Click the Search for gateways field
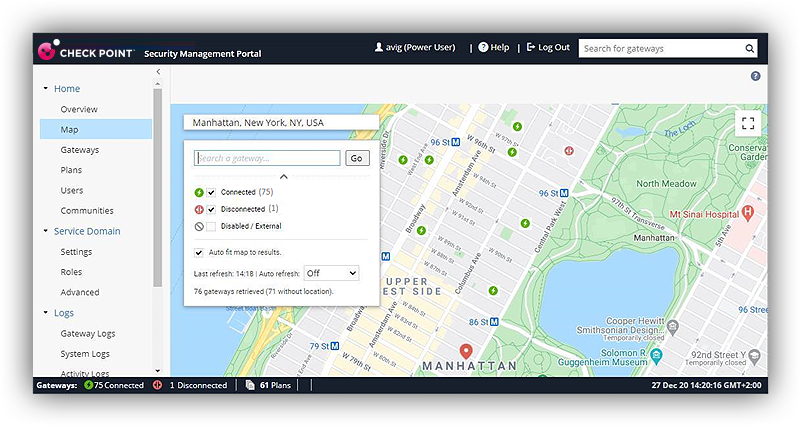The height and width of the screenshot is (426, 800). pos(662,48)
